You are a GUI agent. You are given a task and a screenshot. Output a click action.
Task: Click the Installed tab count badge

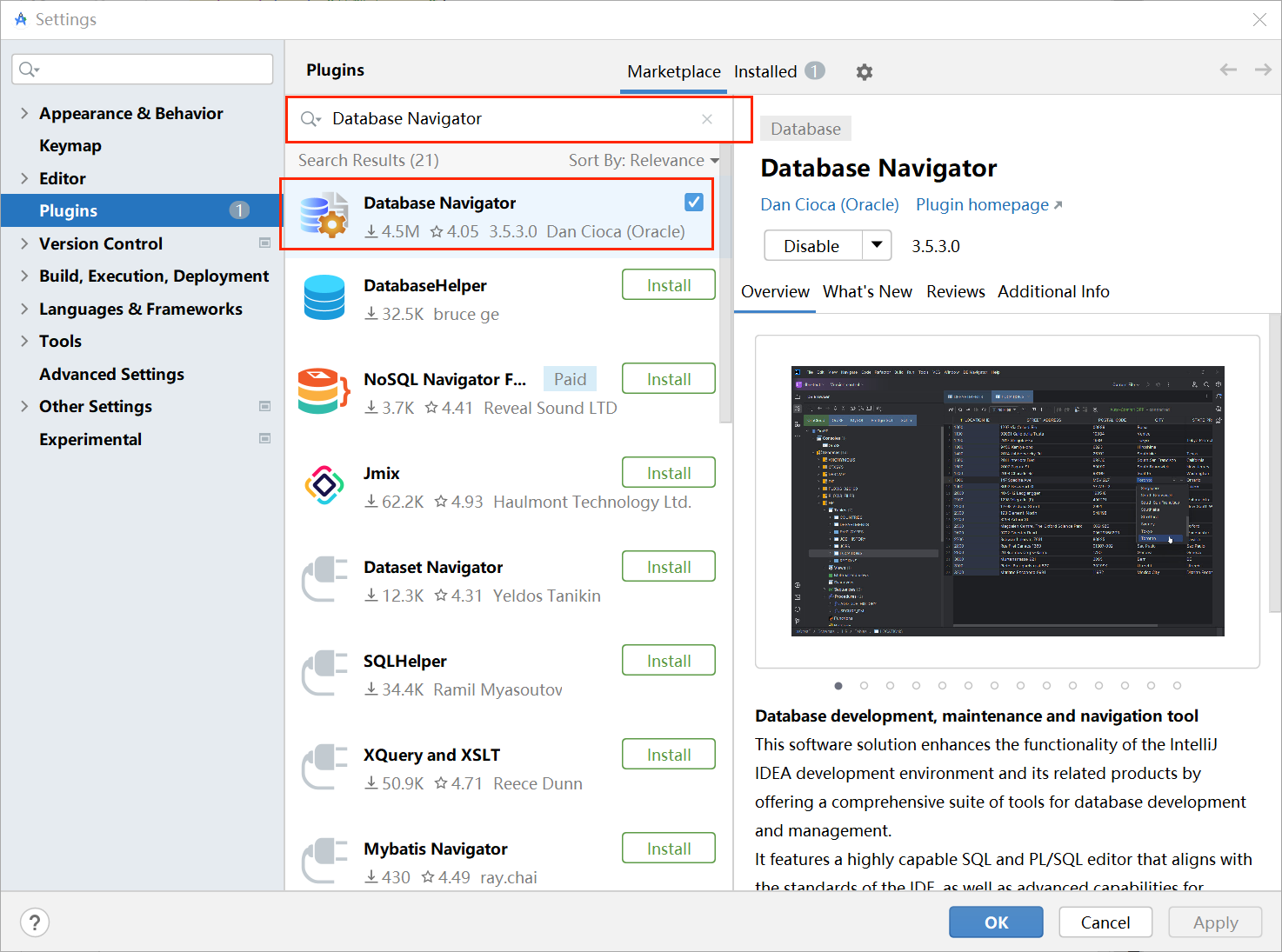click(x=814, y=71)
